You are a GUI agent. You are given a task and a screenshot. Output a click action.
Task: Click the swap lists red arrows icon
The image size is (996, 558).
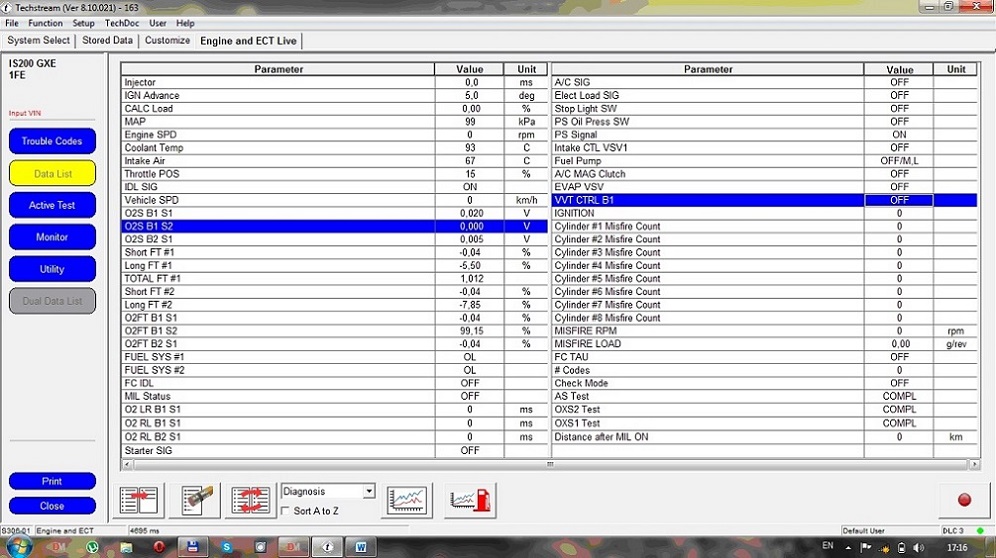(x=251, y=500)
